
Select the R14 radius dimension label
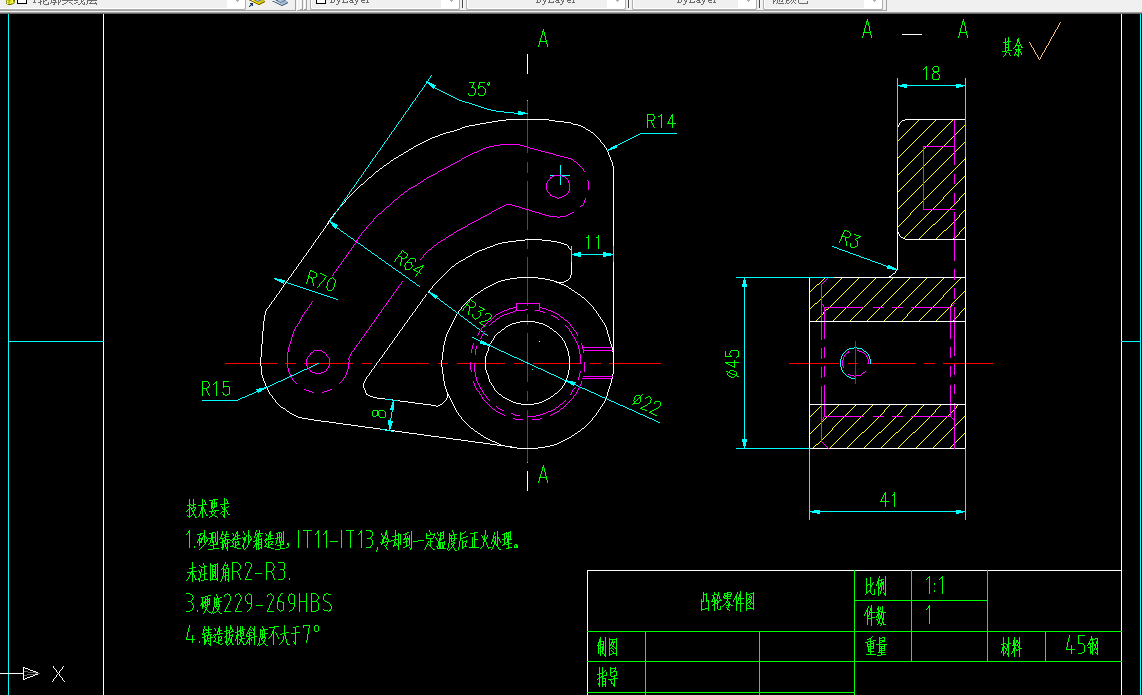pyautogui.click(x=661, y=122)
